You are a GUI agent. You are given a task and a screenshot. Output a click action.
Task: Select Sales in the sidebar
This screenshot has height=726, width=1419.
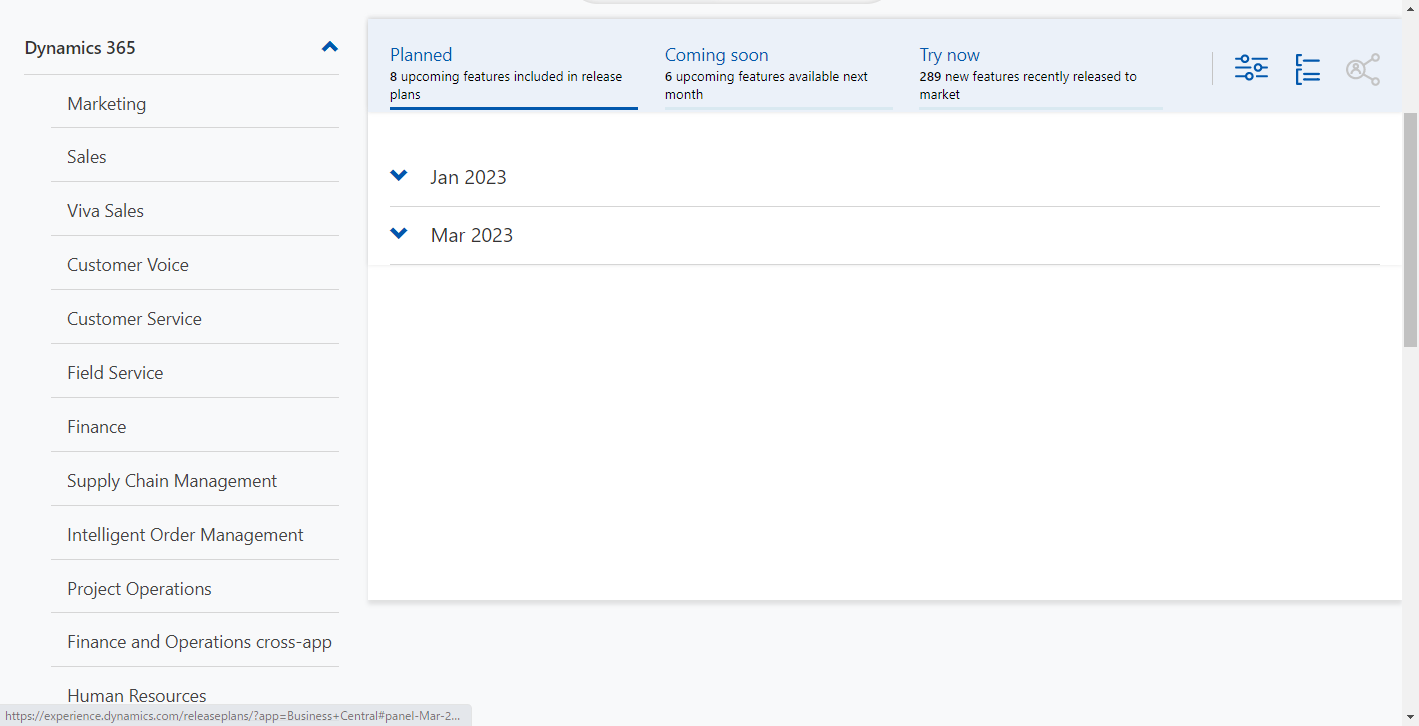[x=86, y=156]
